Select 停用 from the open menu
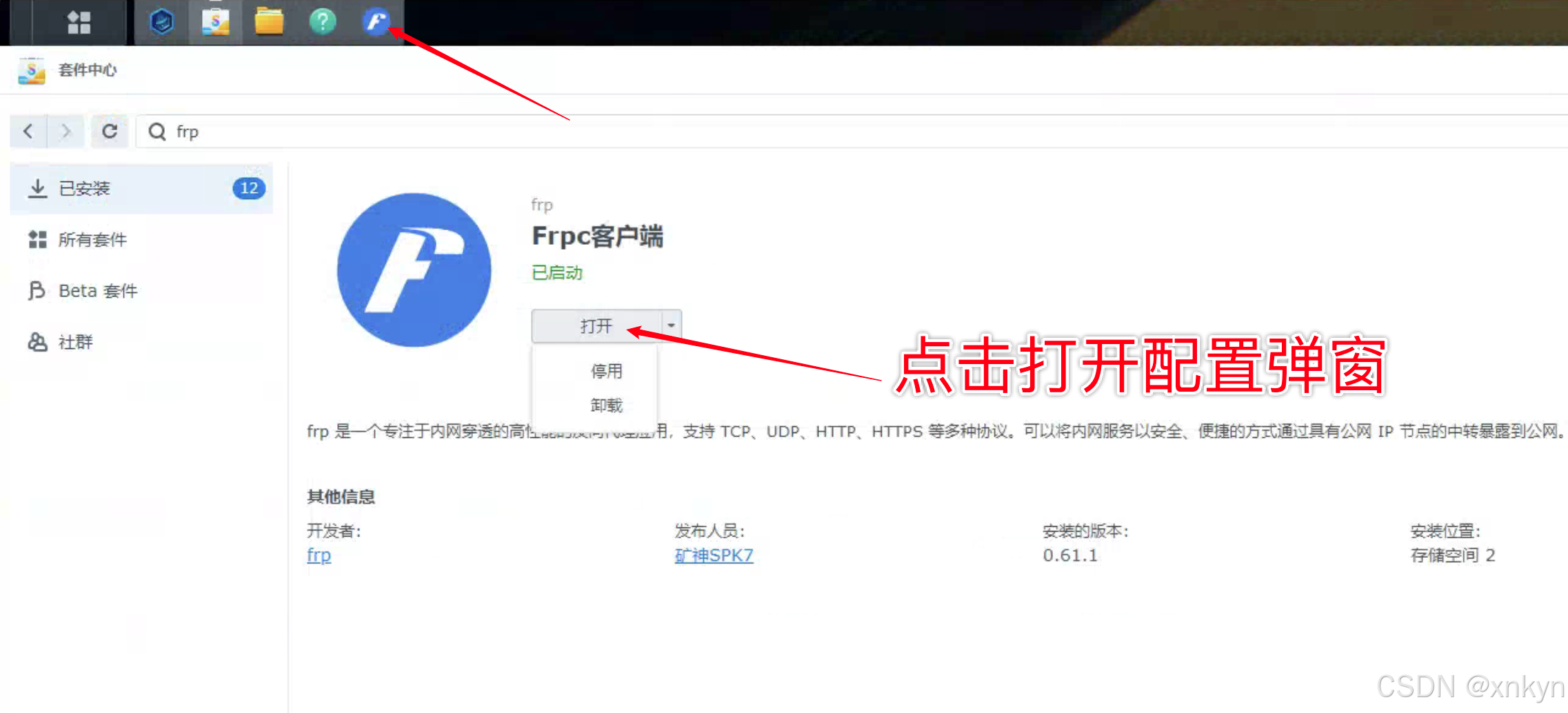The width and height of the screenshot is (1568, 713). 606,370
